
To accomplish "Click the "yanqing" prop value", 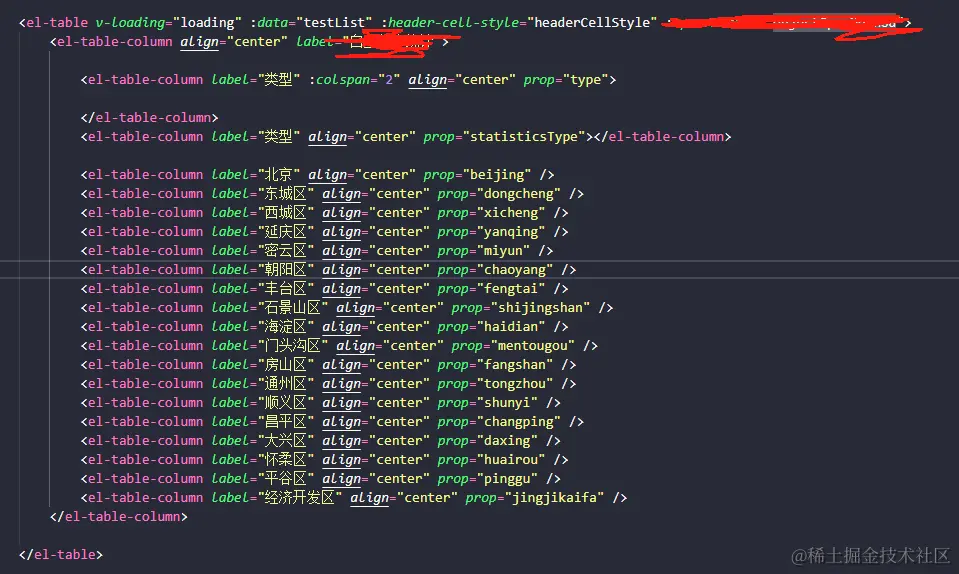I will coord(511,231).
